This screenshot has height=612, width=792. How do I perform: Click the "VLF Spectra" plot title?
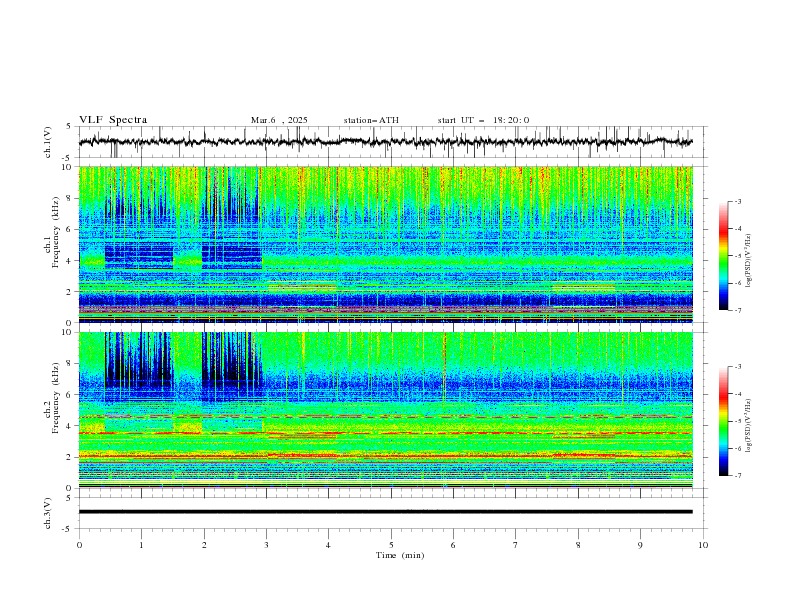113,120
